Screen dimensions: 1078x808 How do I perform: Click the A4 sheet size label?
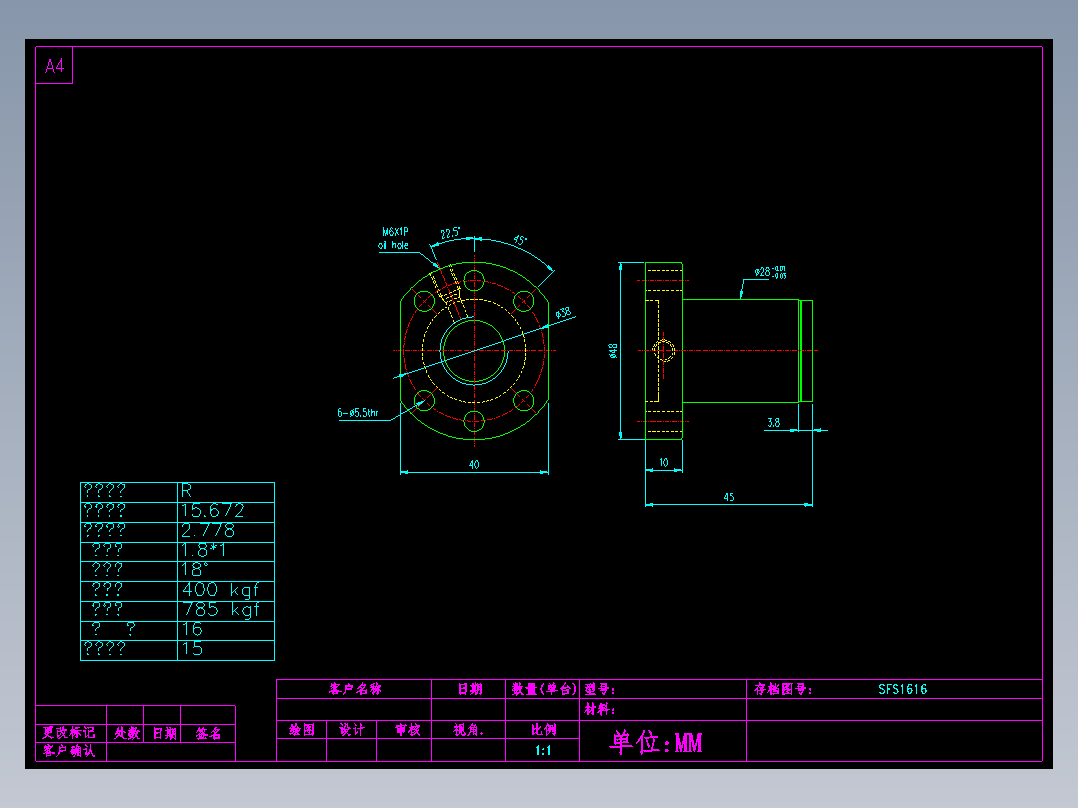coord(54,66)
